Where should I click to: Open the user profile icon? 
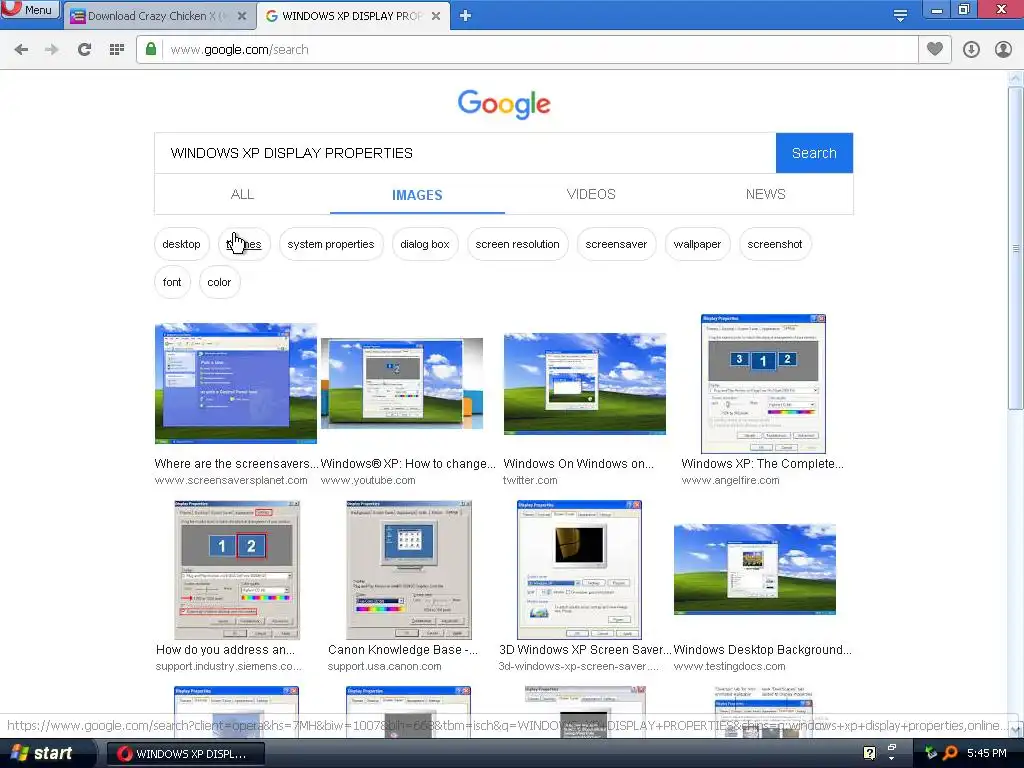click(1003, 50)
